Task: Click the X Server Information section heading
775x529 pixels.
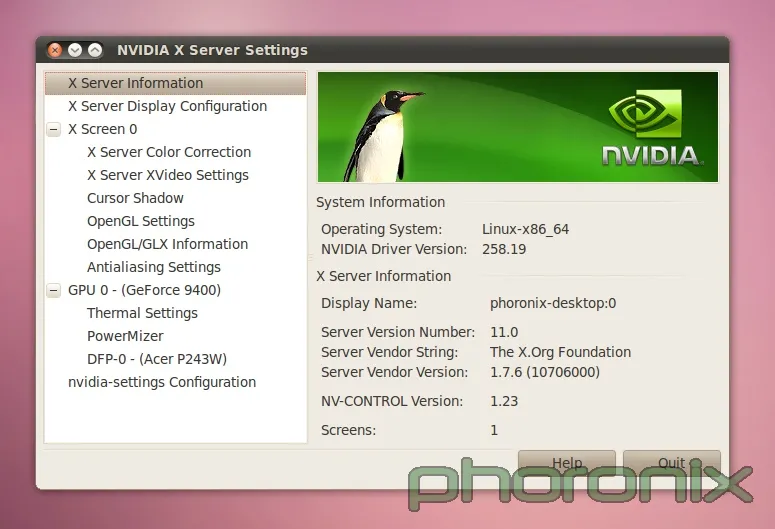Action: point(384,276)
